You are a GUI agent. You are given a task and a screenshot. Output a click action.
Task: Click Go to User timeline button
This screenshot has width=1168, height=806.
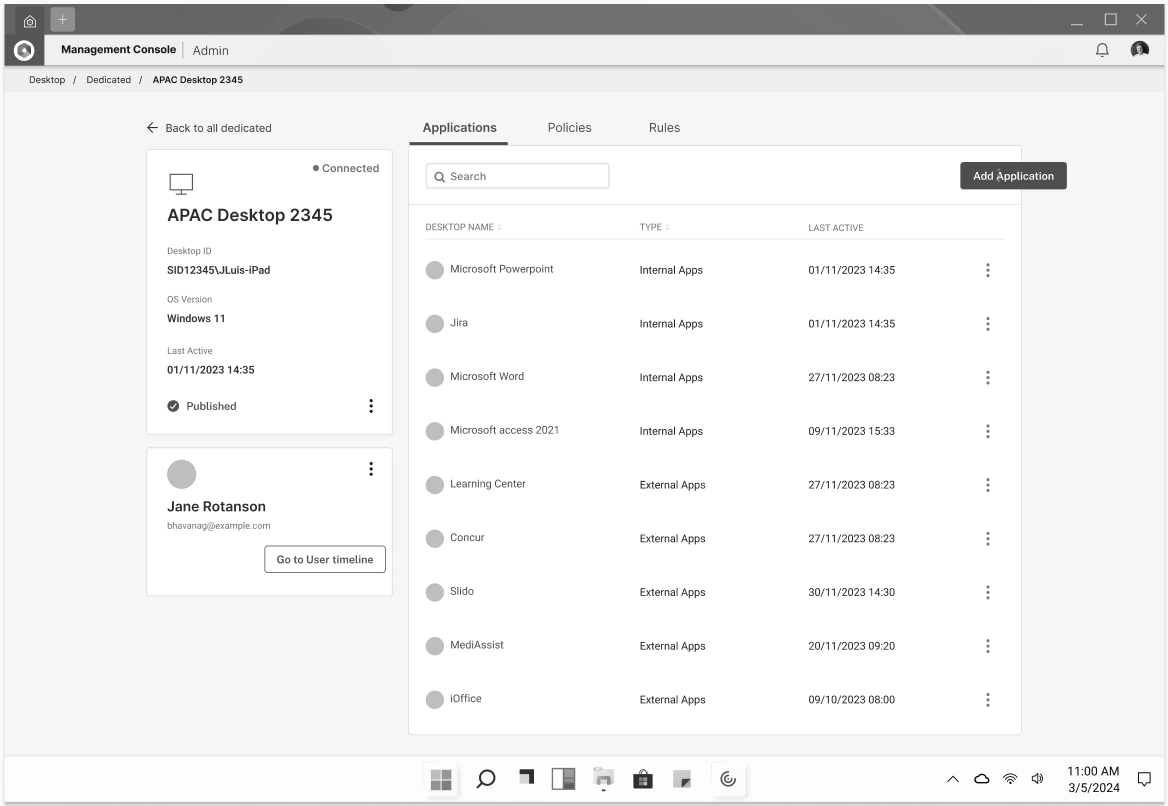325,559
